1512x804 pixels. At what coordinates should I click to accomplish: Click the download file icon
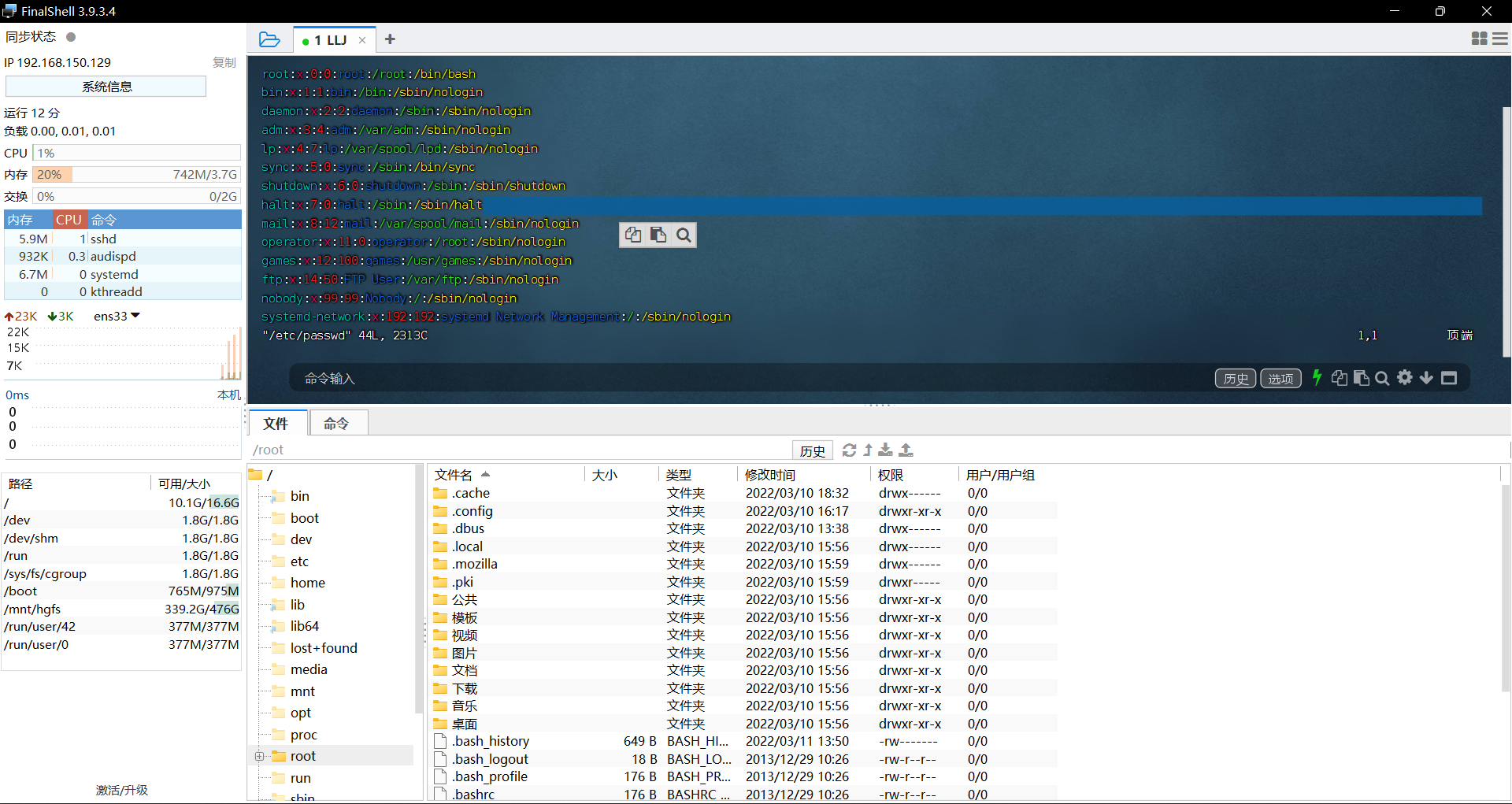[886, 450]
